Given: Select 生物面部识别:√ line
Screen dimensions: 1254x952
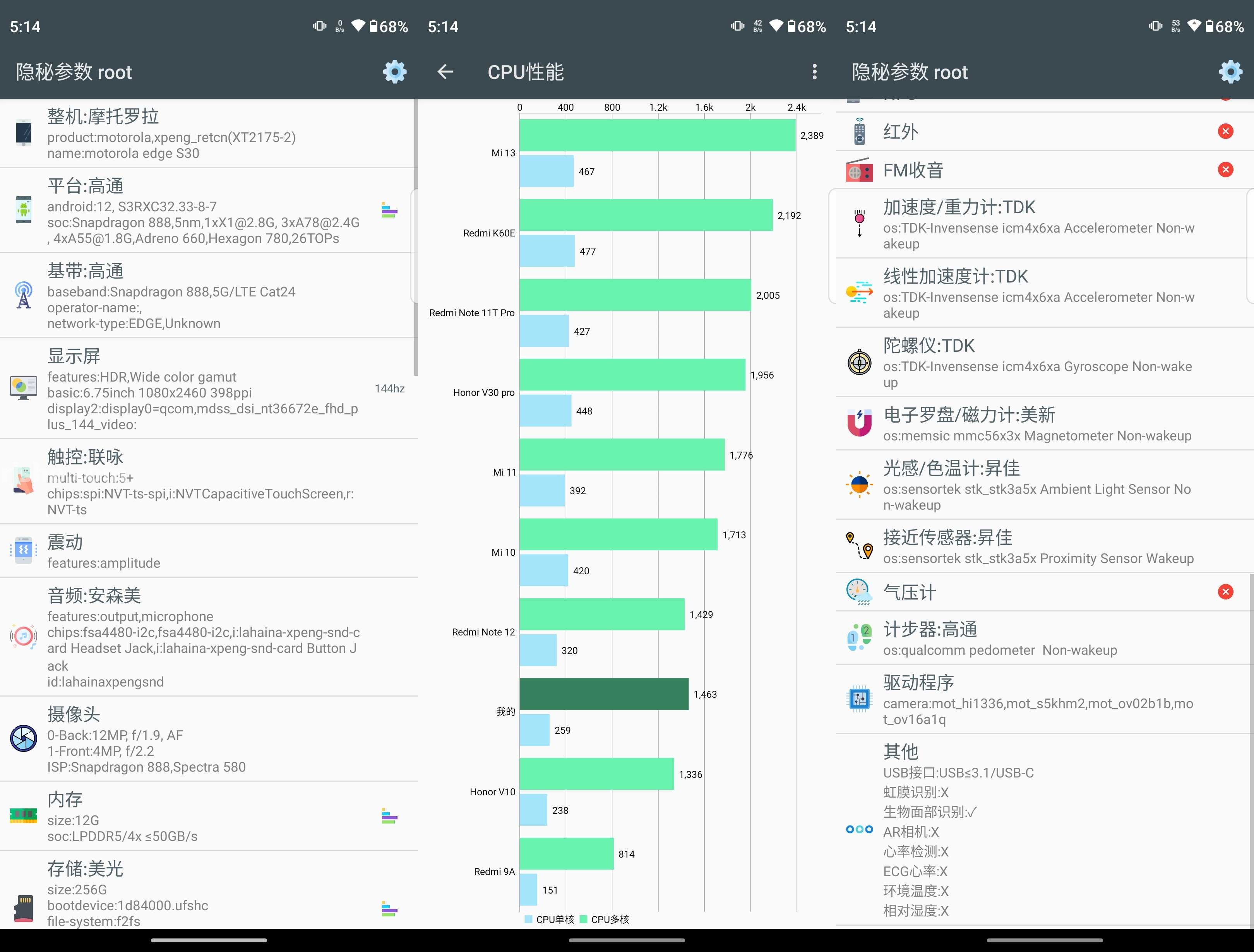Looking at the screenshot, I should tap(930, 812).
